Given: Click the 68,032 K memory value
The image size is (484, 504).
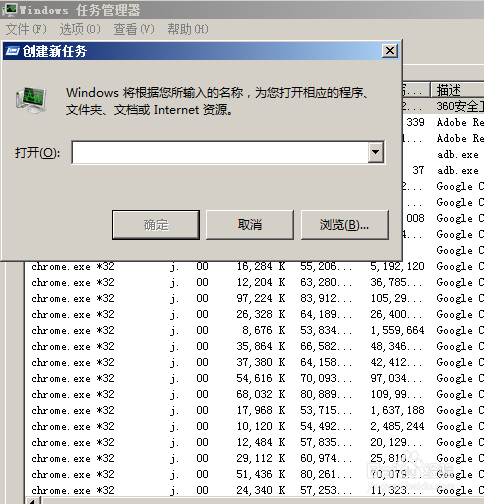Looking at the screenshot, I should (x=261, y=394).
